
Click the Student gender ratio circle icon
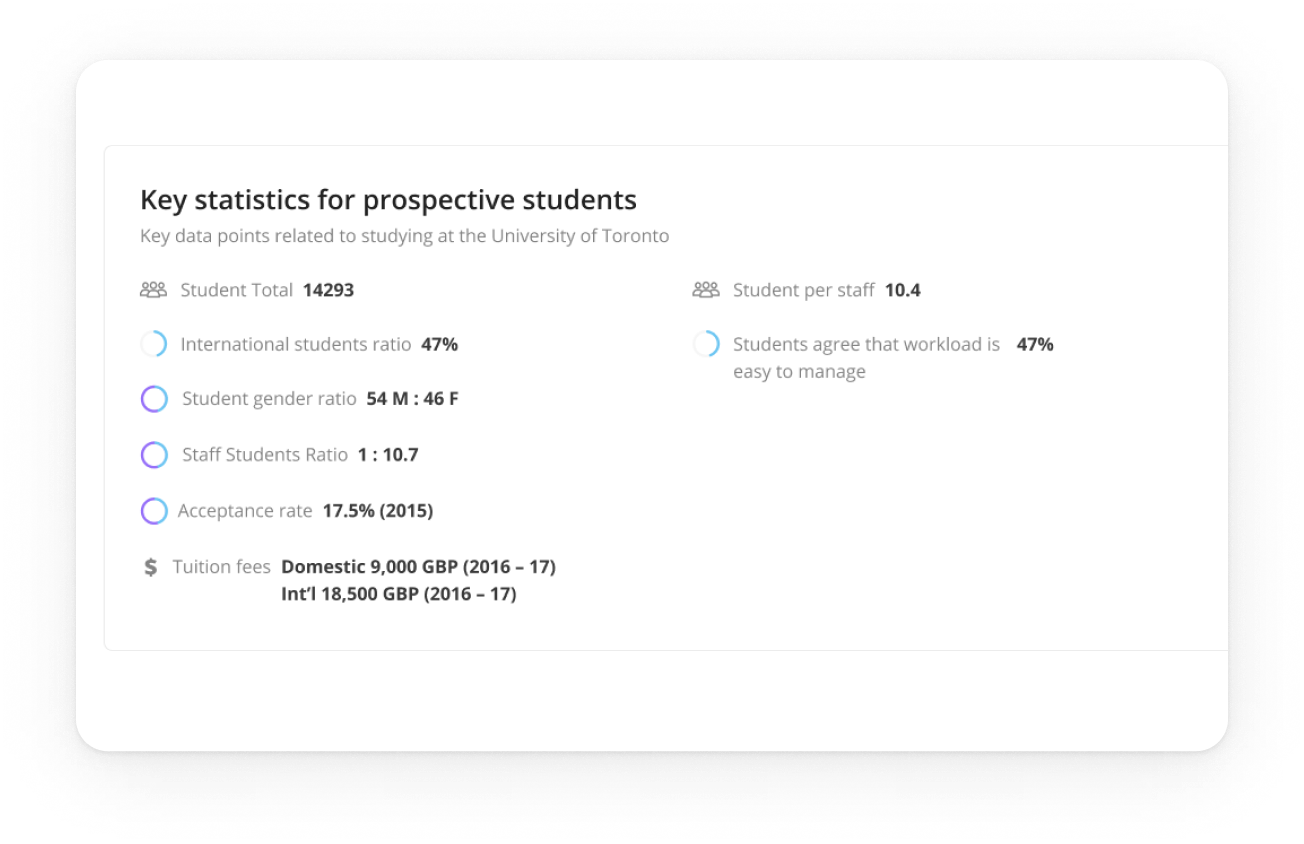[x=154, y=399]
